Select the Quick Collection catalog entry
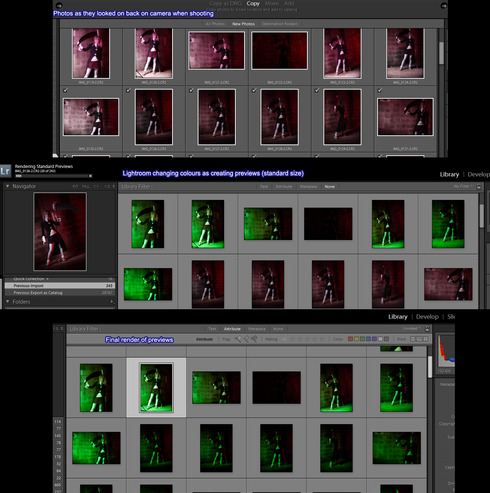The height and width of the screenshot is (493, 490). [x=60, y=279]
